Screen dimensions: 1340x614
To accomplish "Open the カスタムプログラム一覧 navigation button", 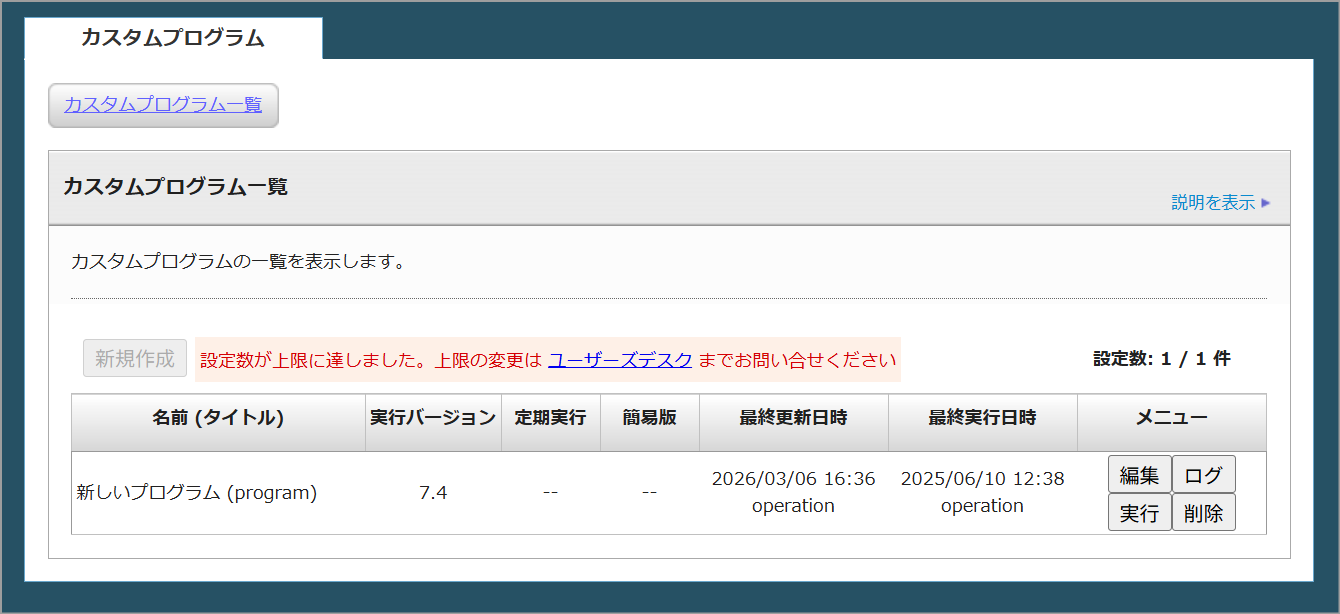I will coord(163,105).
